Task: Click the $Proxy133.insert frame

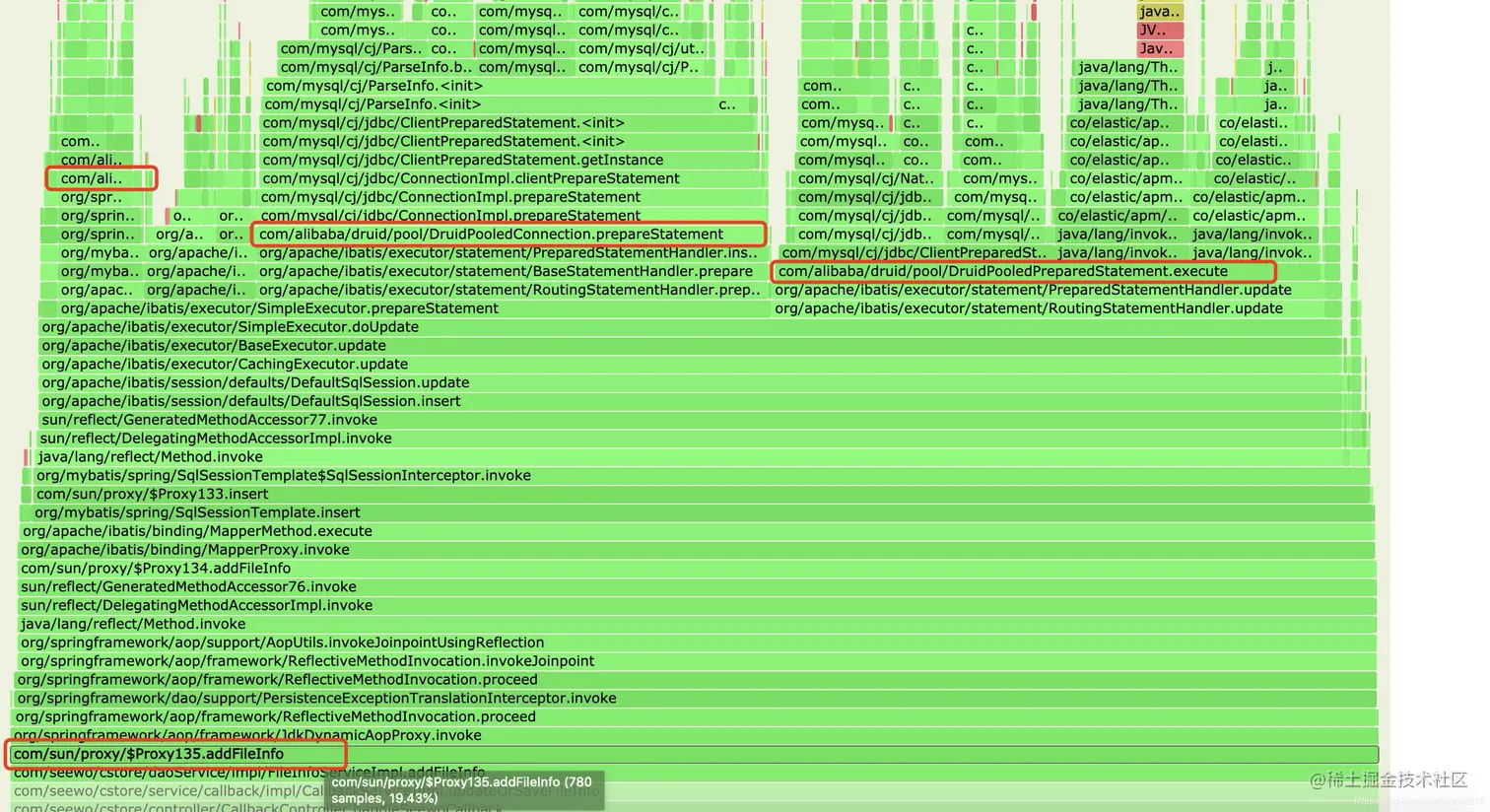Action: coord(701,494)
